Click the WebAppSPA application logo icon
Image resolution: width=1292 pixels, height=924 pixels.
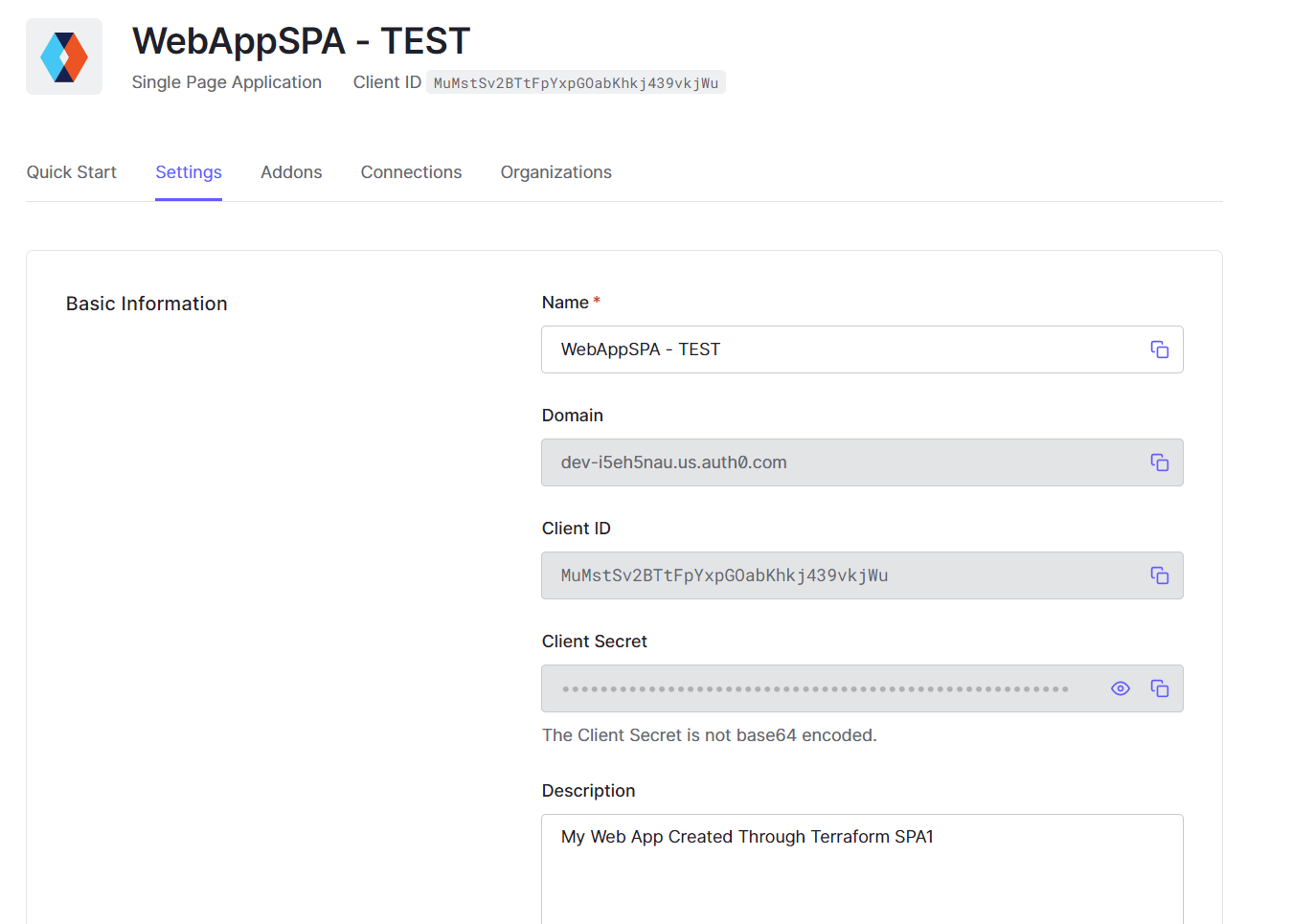point(64,56)
